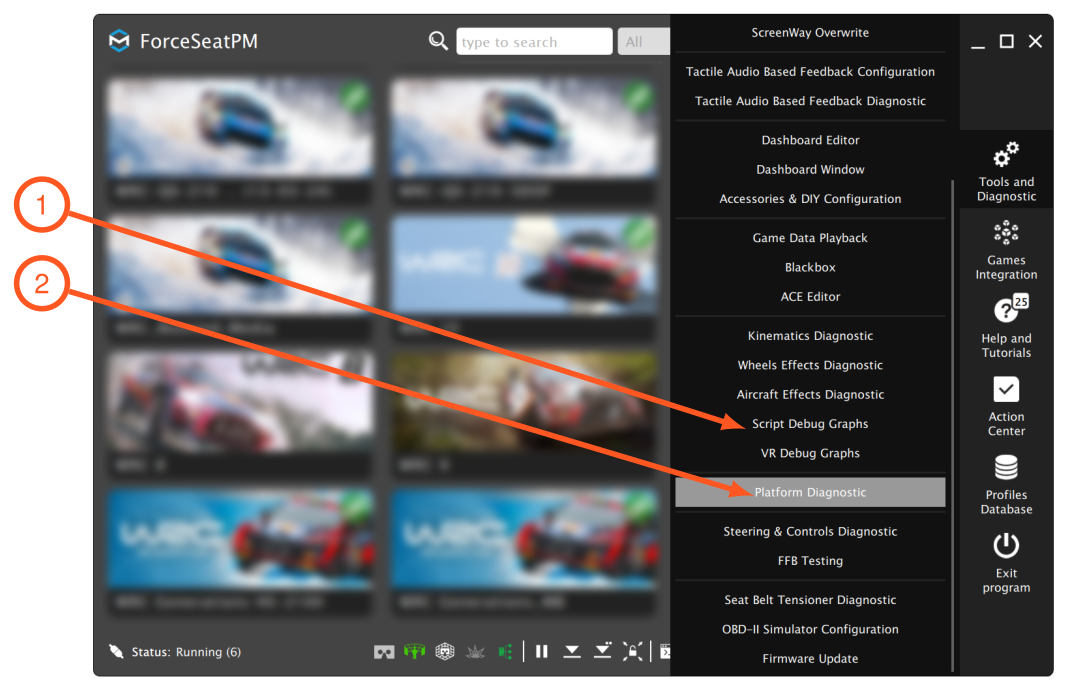Click the pause button in status bar

pyautogui.click(x=541, y=652)
